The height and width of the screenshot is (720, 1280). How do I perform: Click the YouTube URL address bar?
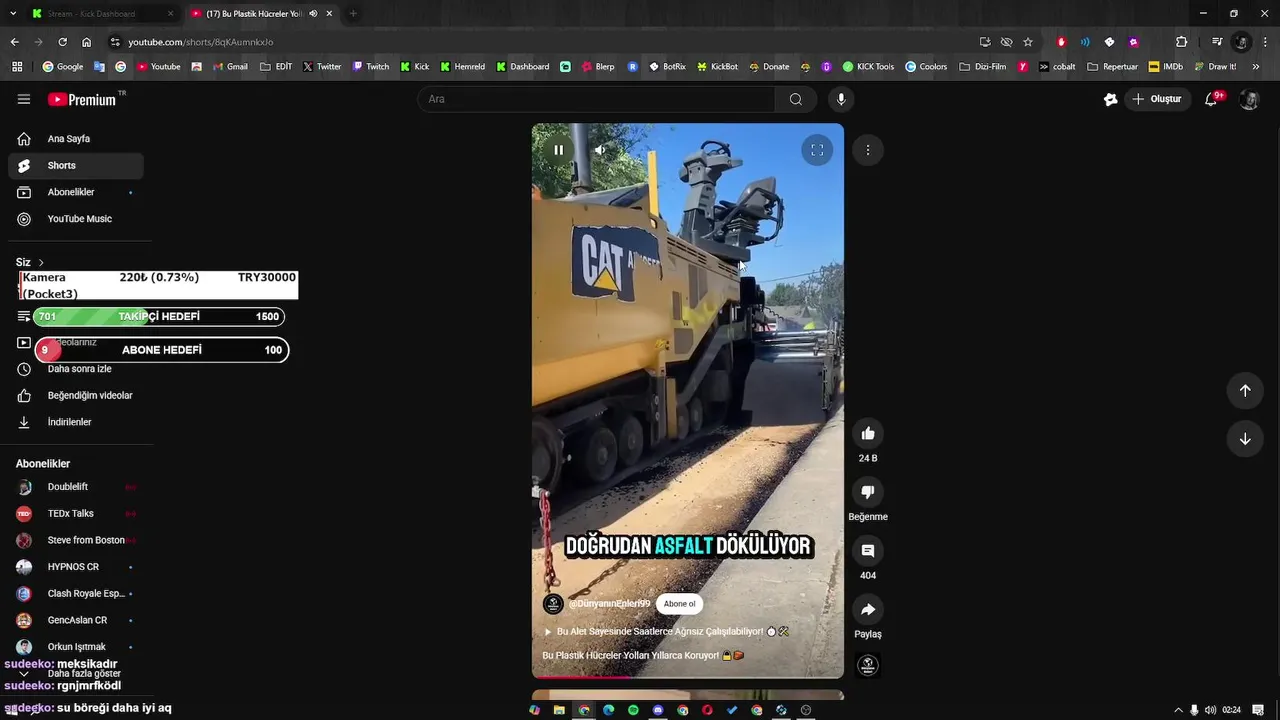coord(540,42)
